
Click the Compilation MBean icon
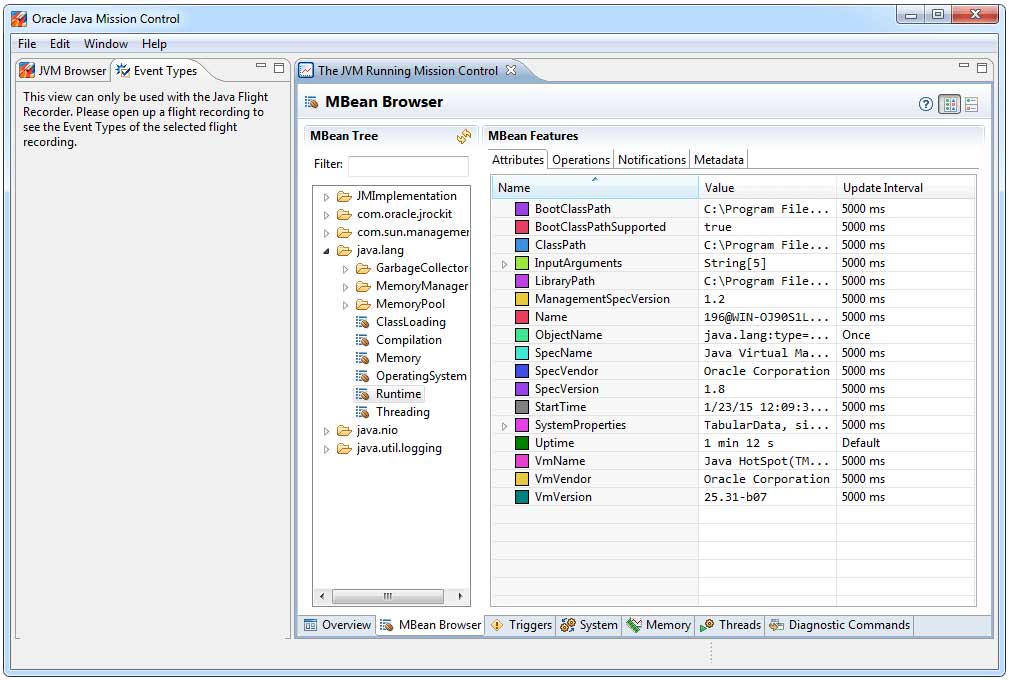click(x=363, y=340)
